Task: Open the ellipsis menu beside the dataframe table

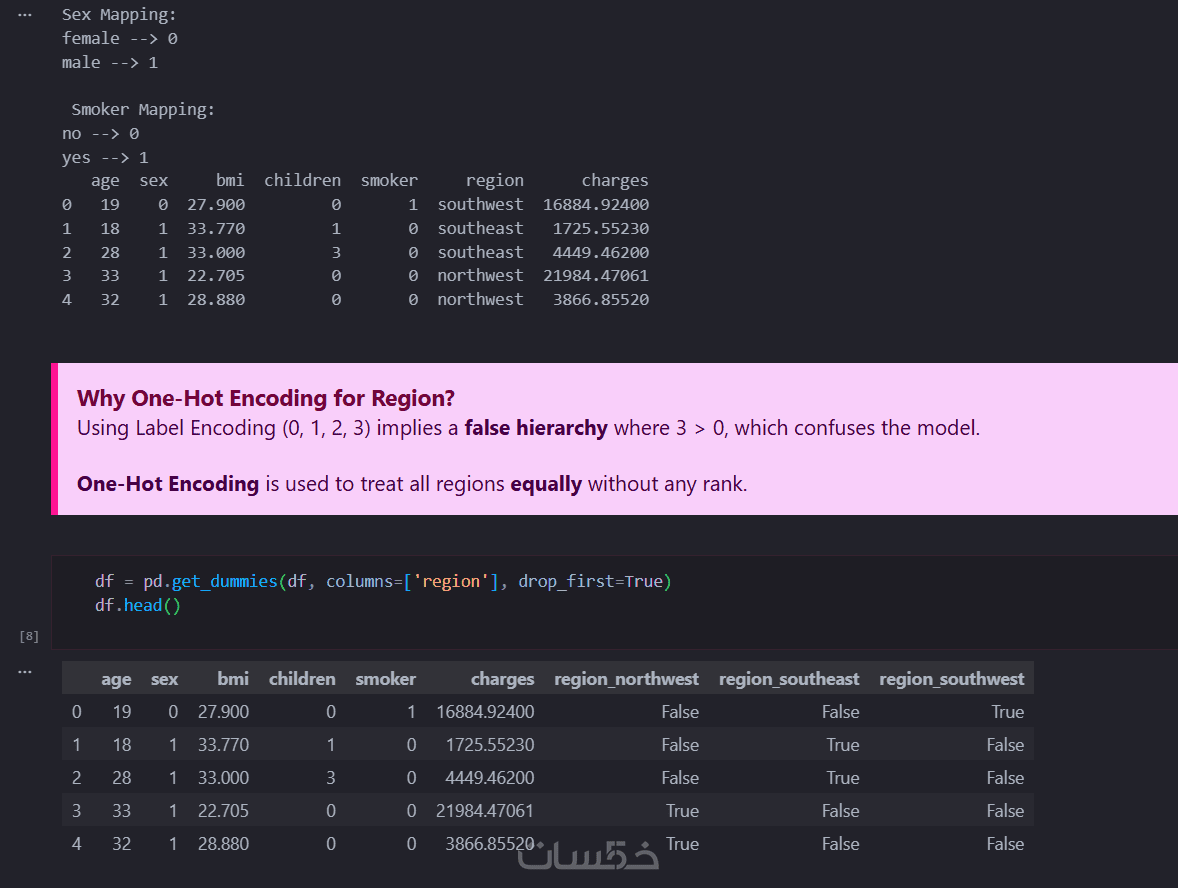Action: (25, 671)
